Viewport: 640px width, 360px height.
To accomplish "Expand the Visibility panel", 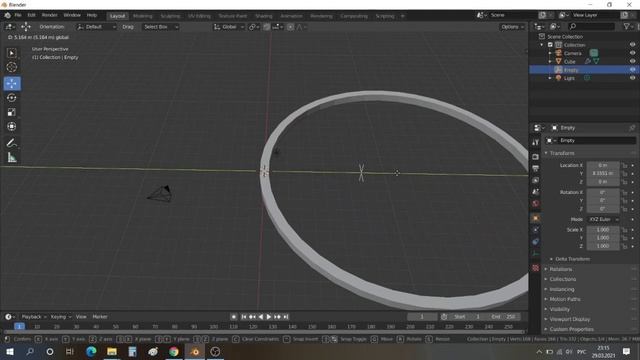I will tap(559, 309).
